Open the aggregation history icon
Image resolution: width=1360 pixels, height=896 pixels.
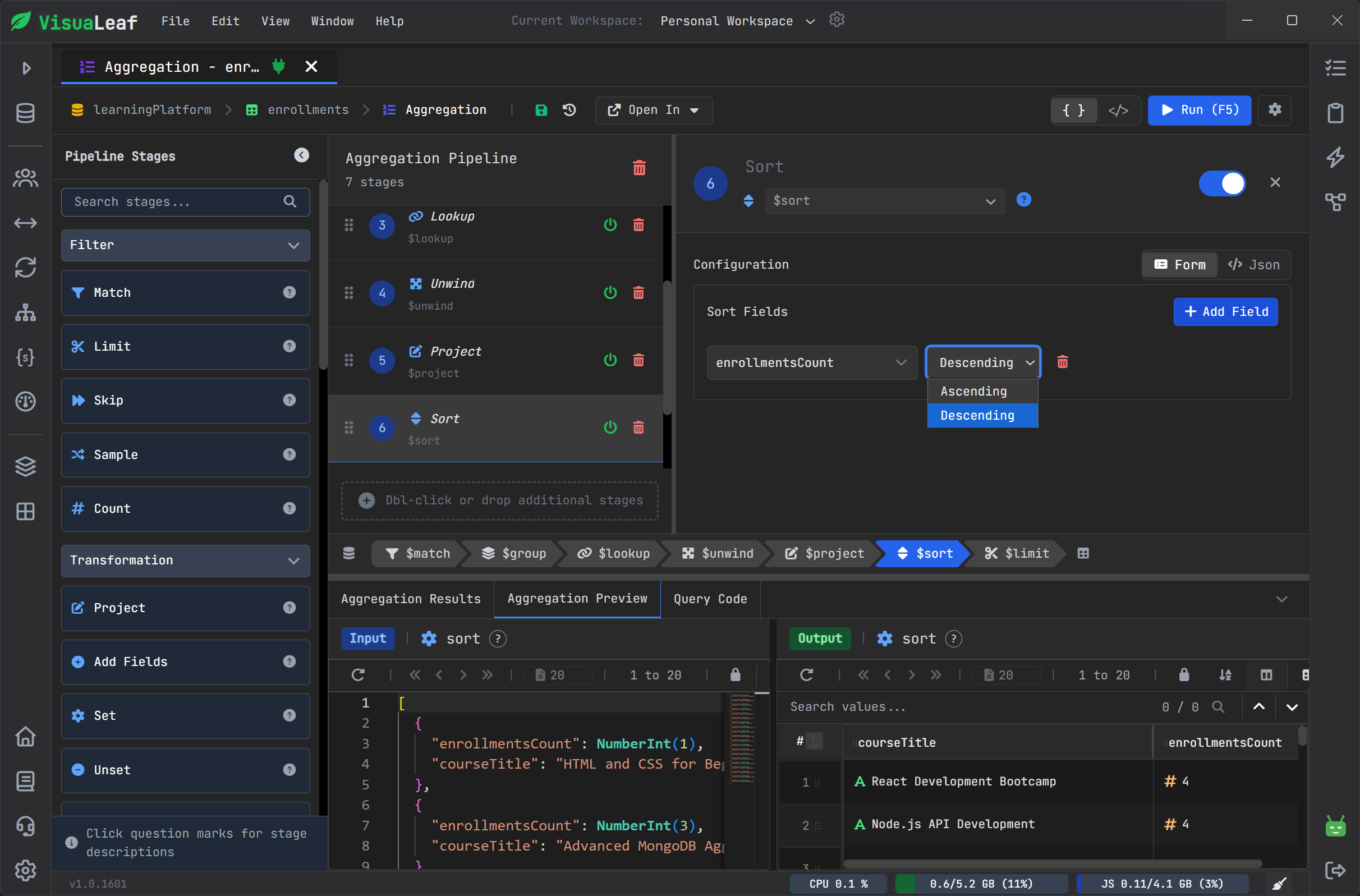click(569, 110)
